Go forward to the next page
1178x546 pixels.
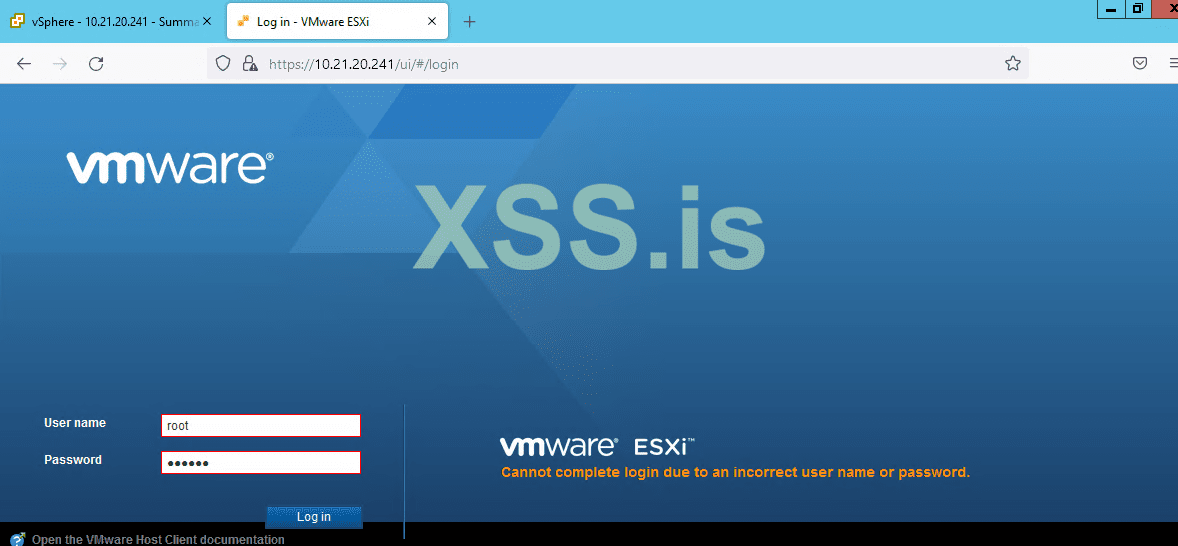click(x=60, y=64)
